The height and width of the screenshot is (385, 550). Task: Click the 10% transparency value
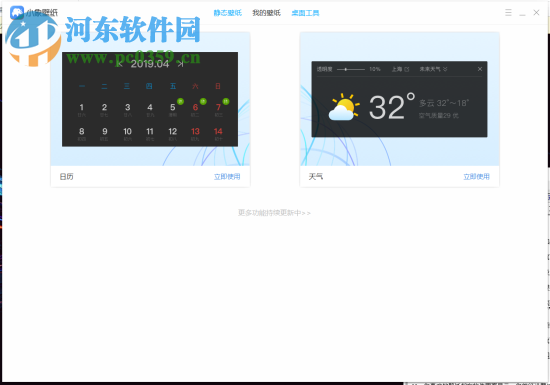click(375, 69)
